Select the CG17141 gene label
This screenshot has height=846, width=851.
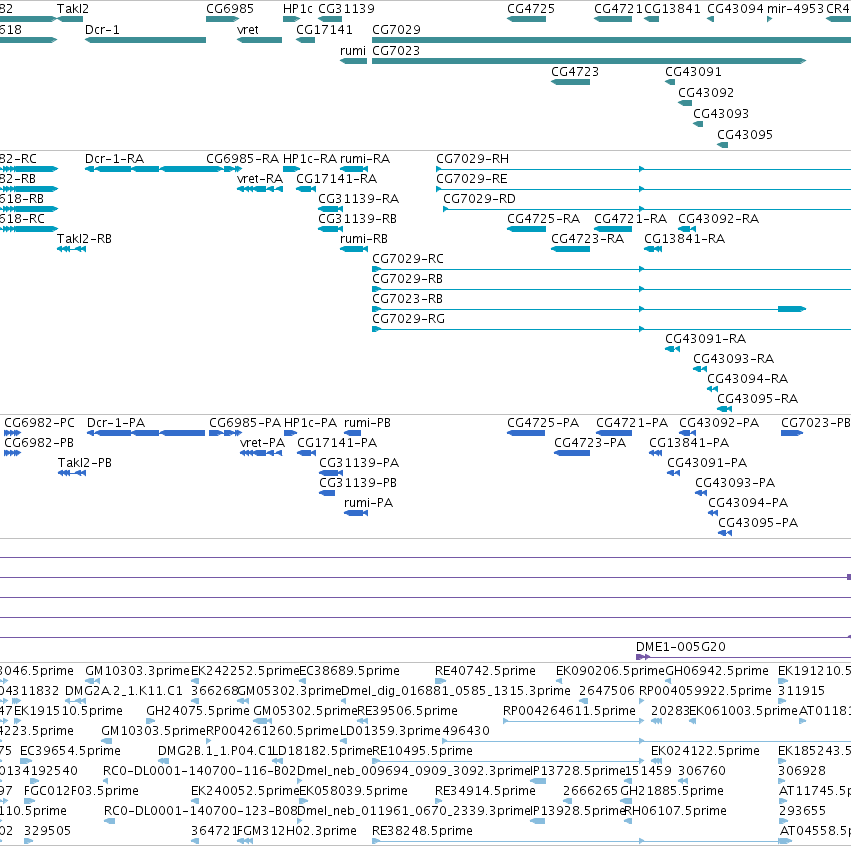tap(324, 30)
